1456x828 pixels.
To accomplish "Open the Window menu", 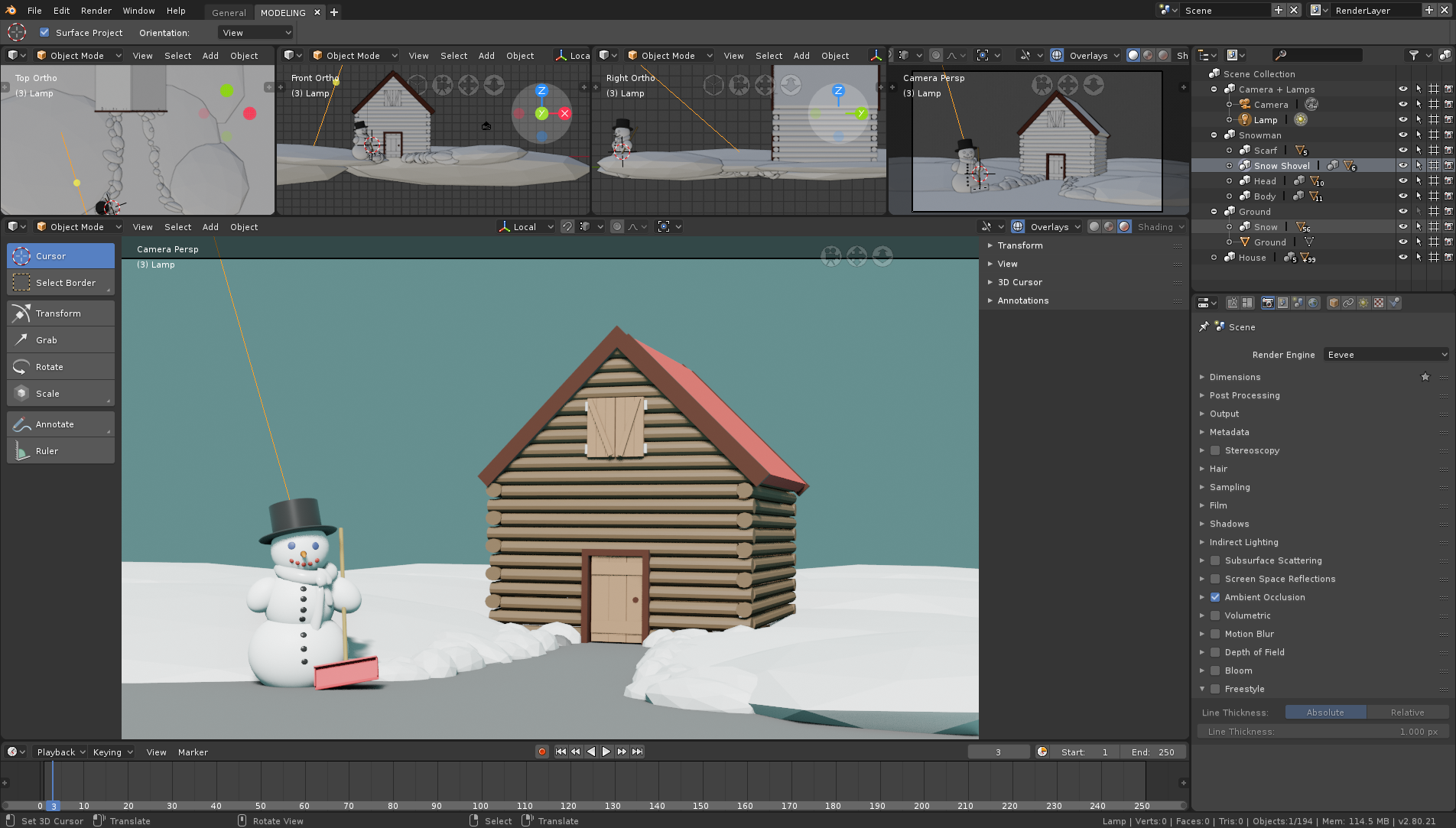I will click(x=138, y=10).
